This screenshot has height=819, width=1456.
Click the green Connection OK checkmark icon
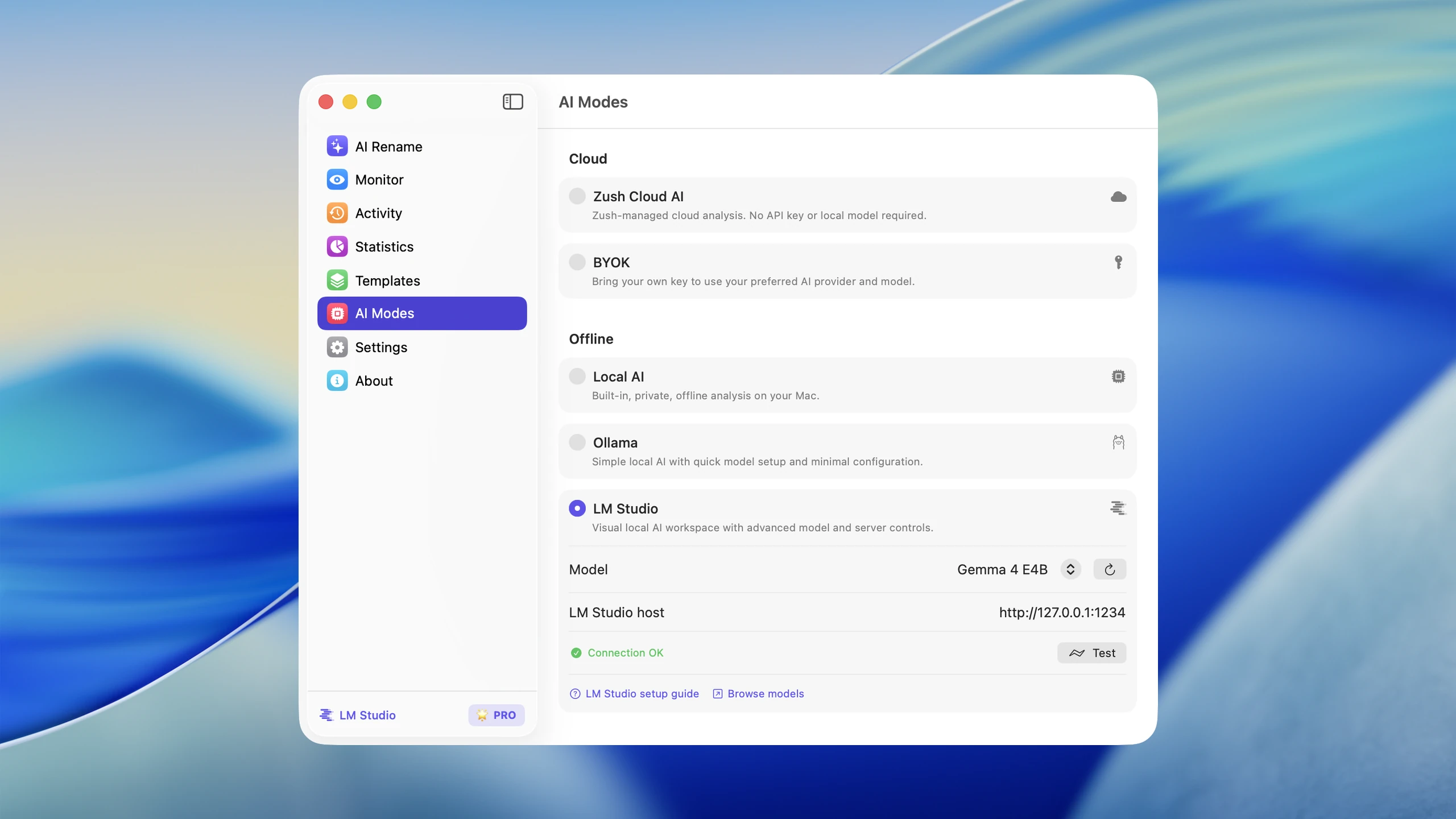(x=576, y=653)
